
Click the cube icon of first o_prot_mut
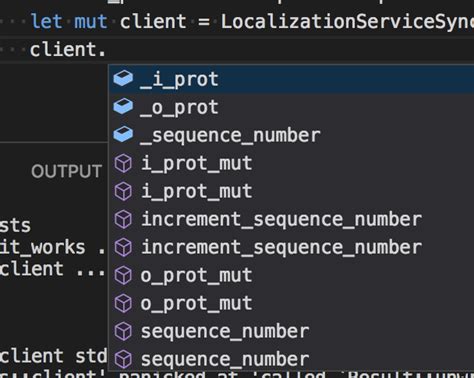point(123,275)
